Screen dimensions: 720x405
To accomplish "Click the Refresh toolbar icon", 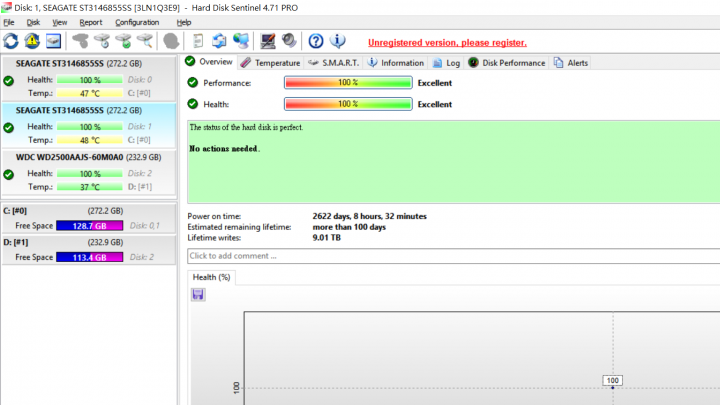I will [11, 41].
